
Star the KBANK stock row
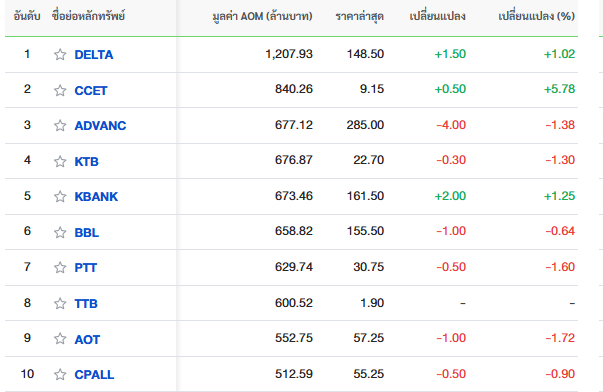60,197
